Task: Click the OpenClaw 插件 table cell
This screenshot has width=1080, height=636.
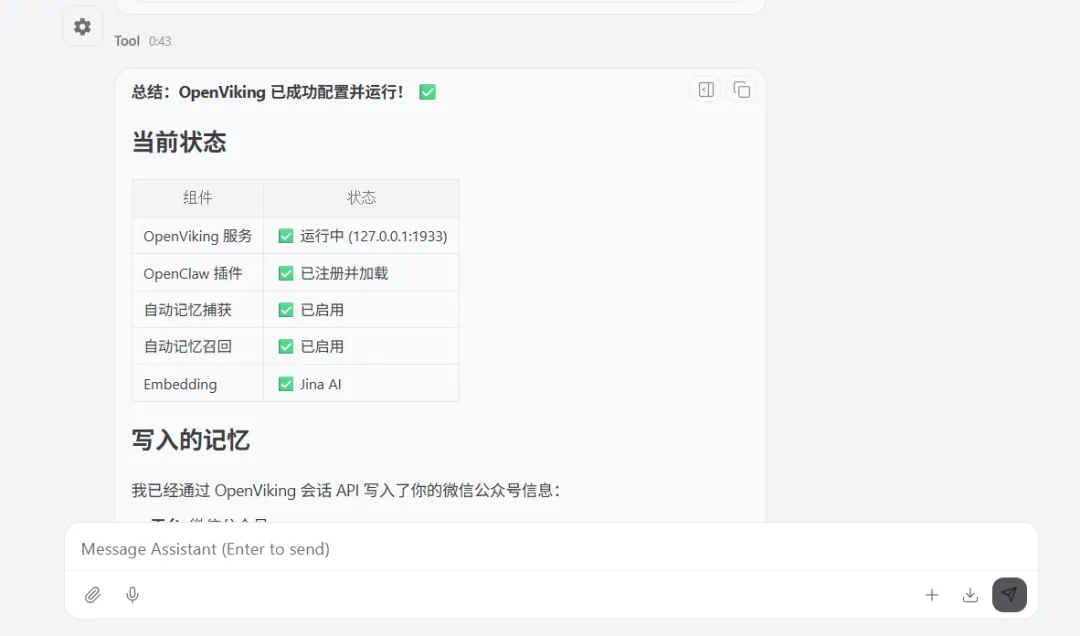Action: (198, 274)
